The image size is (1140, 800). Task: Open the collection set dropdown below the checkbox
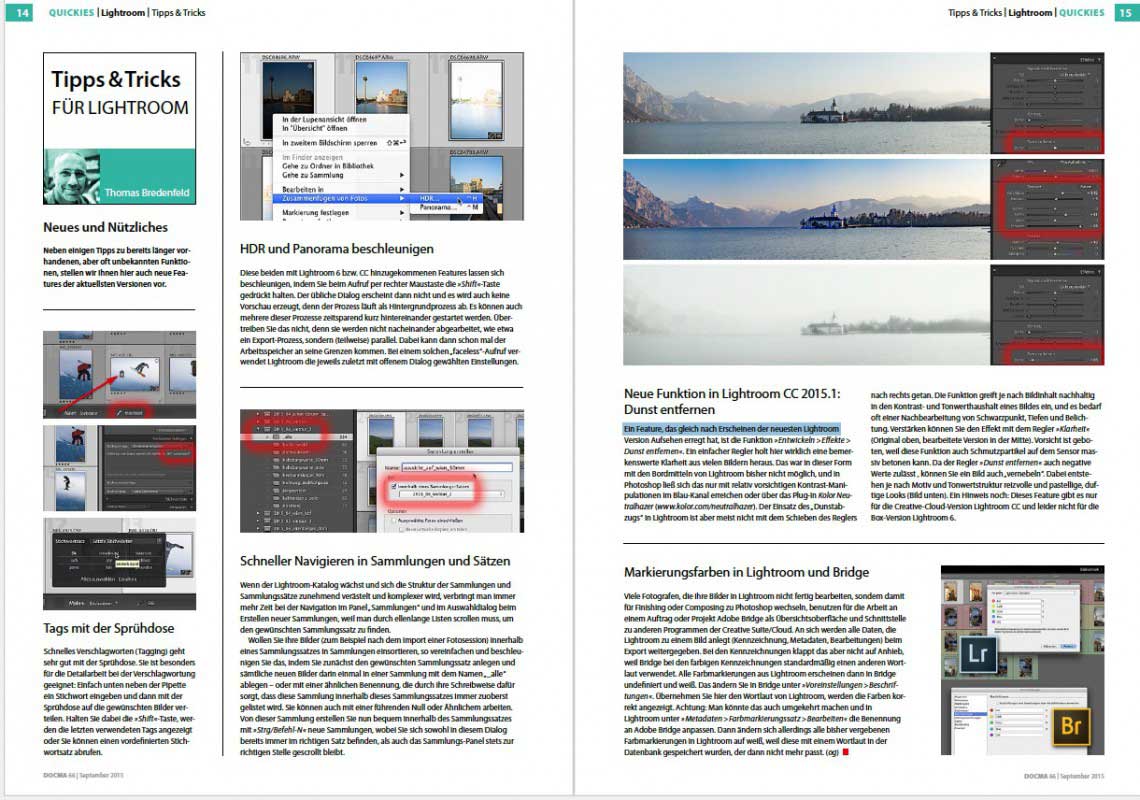(x=451, y=495)
